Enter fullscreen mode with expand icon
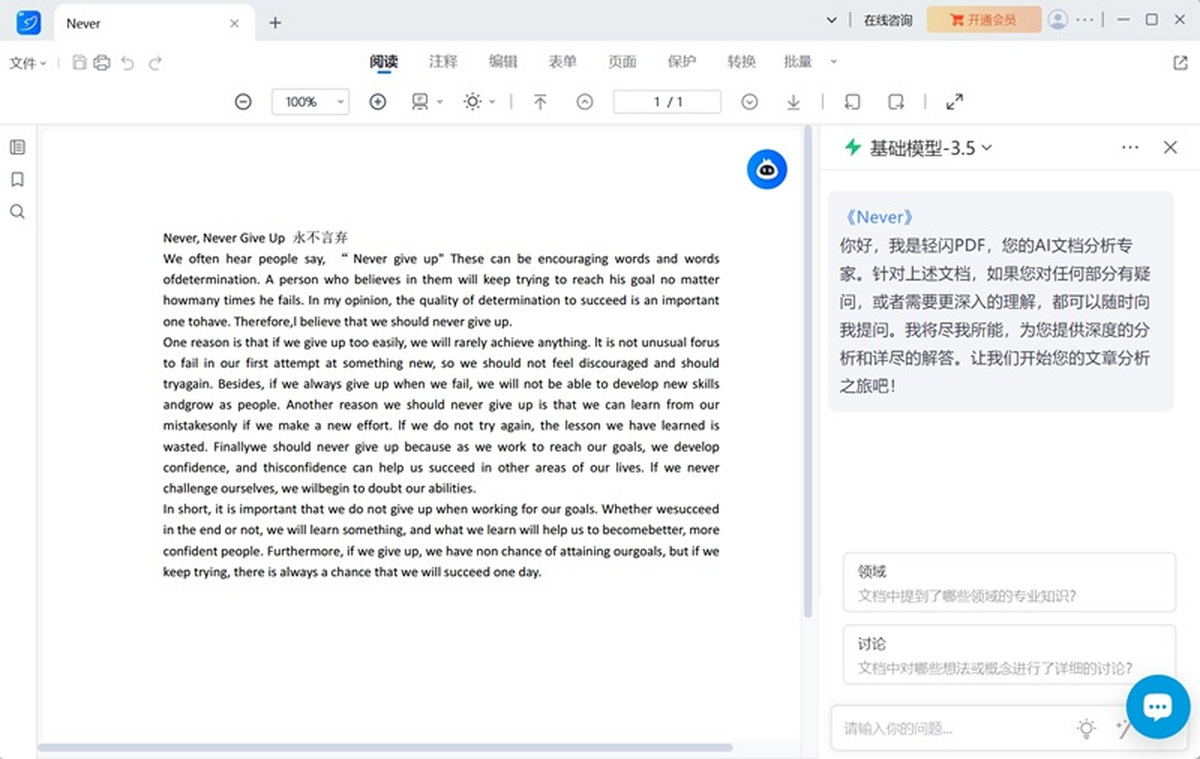The height and width of the screenshot is (759, 1200). coord(954,102)
